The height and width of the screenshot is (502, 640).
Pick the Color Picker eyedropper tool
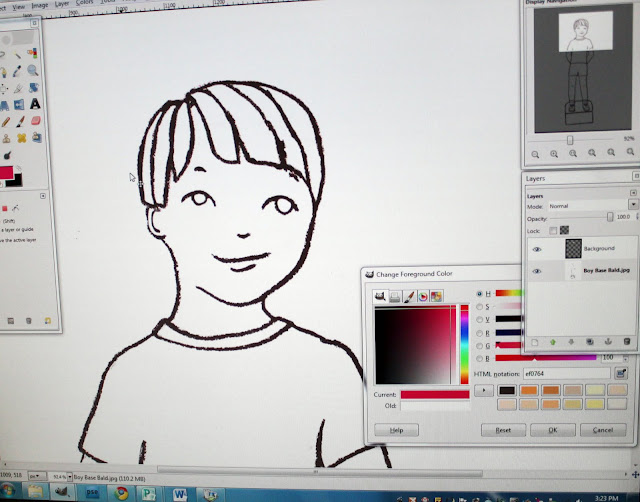tap(17, 71)
